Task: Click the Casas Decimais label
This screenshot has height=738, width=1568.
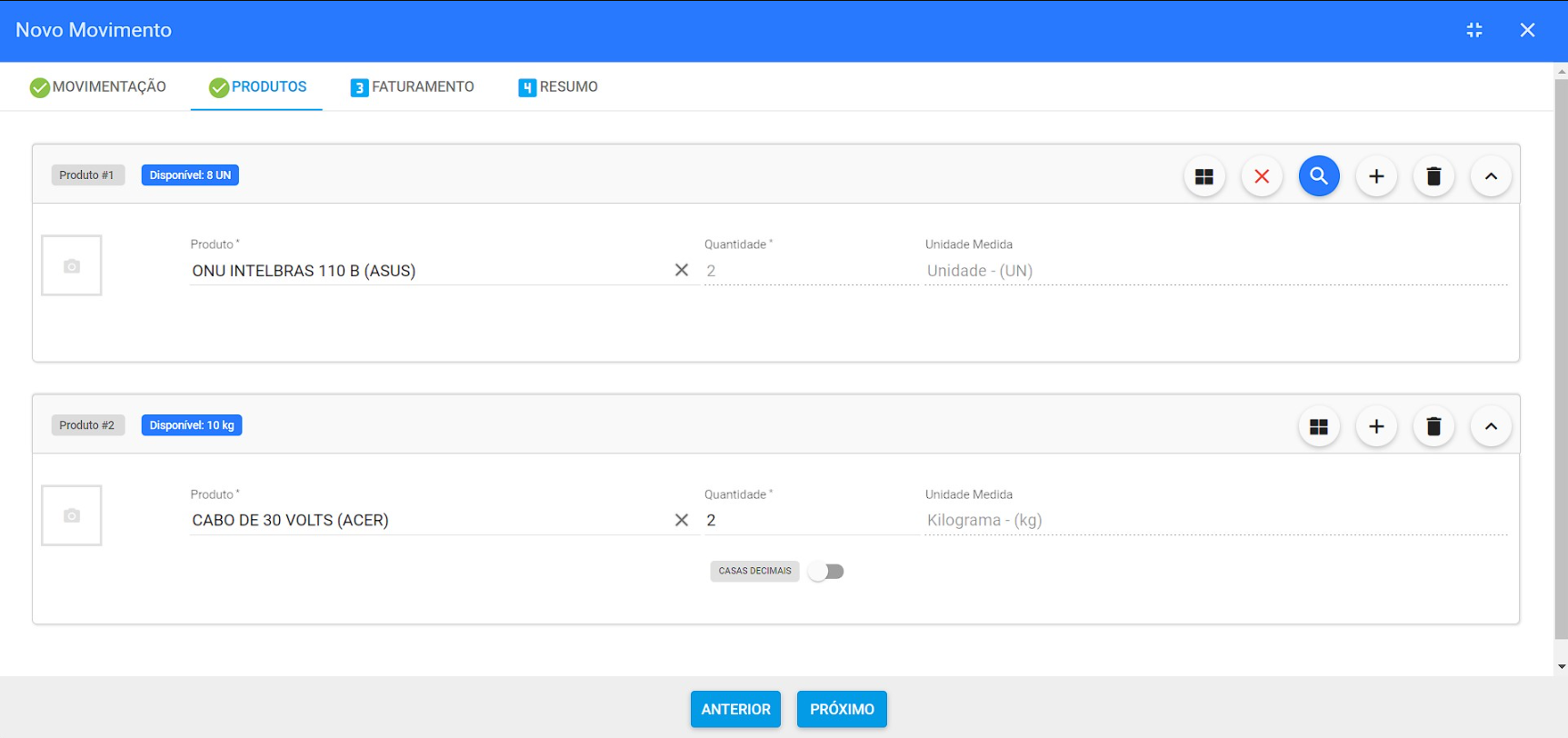Action: click(x=754, y=571)
